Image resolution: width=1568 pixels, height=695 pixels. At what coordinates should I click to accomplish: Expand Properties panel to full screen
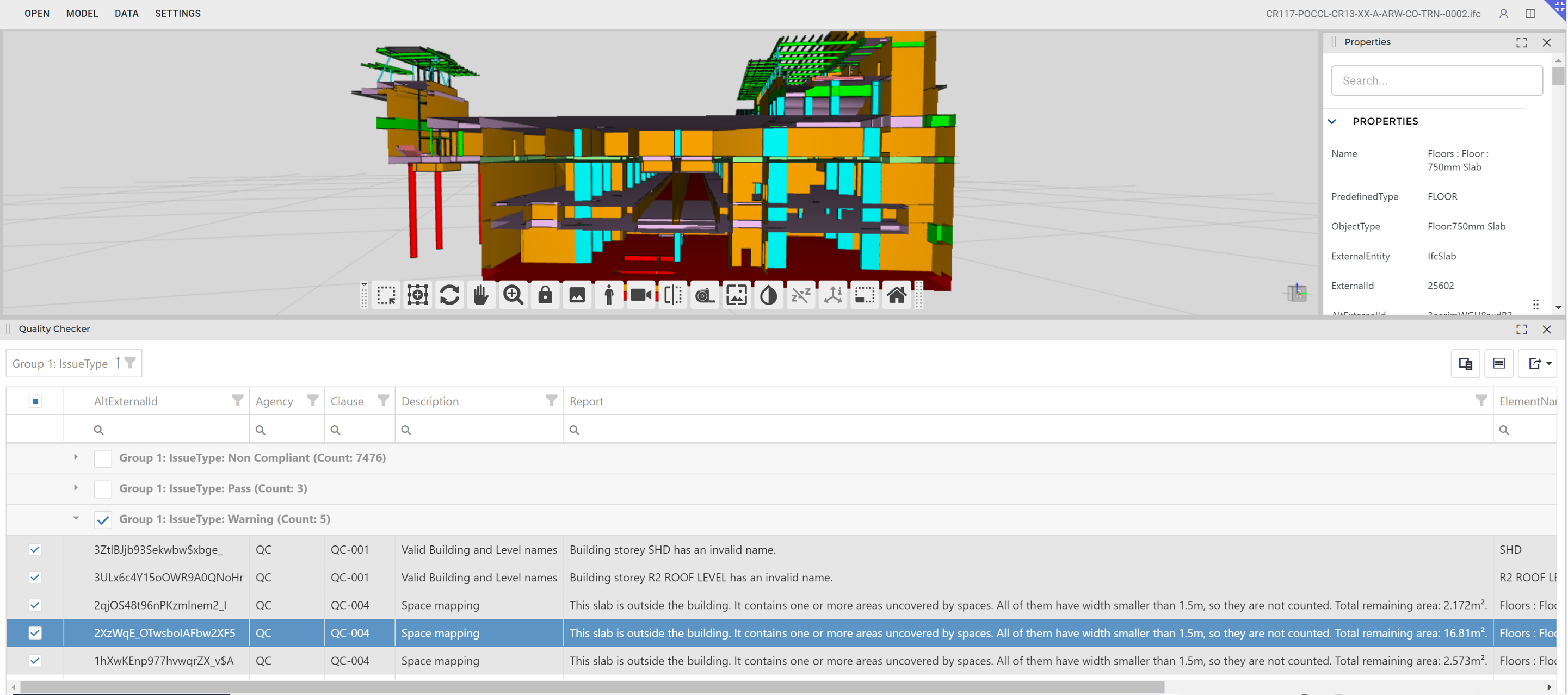pyautogui.click(x=1521, y=42)
